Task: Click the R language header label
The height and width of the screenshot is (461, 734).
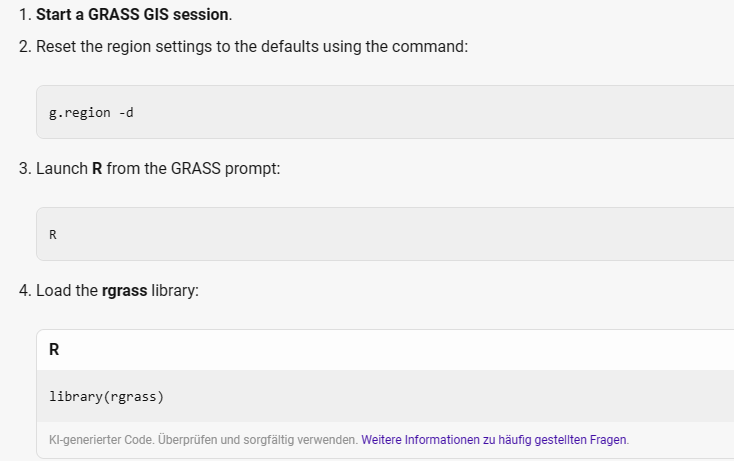Action: coord(54,350)
